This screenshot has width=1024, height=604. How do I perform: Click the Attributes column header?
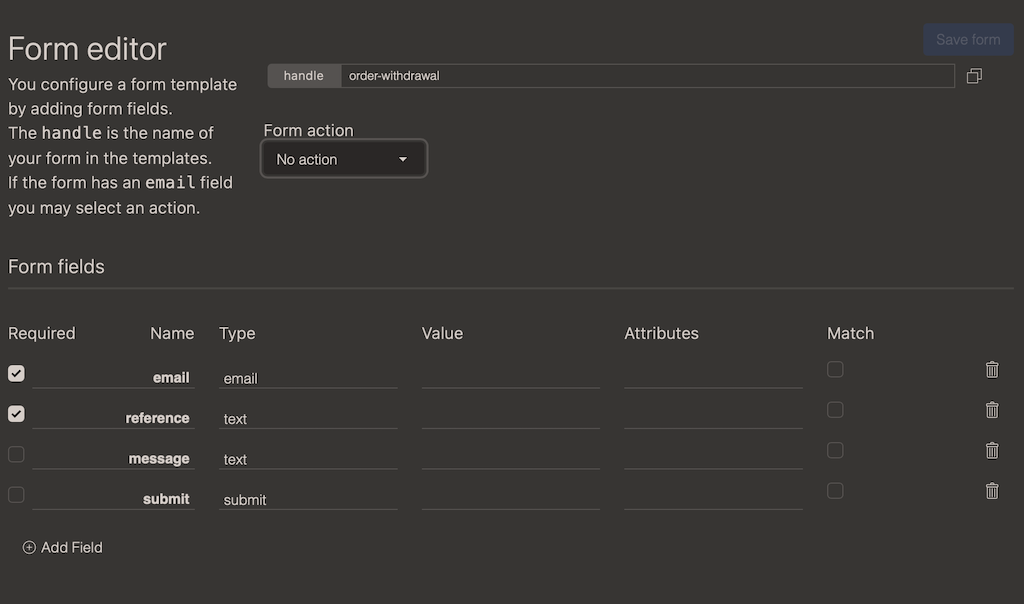[x=662, y=333]
